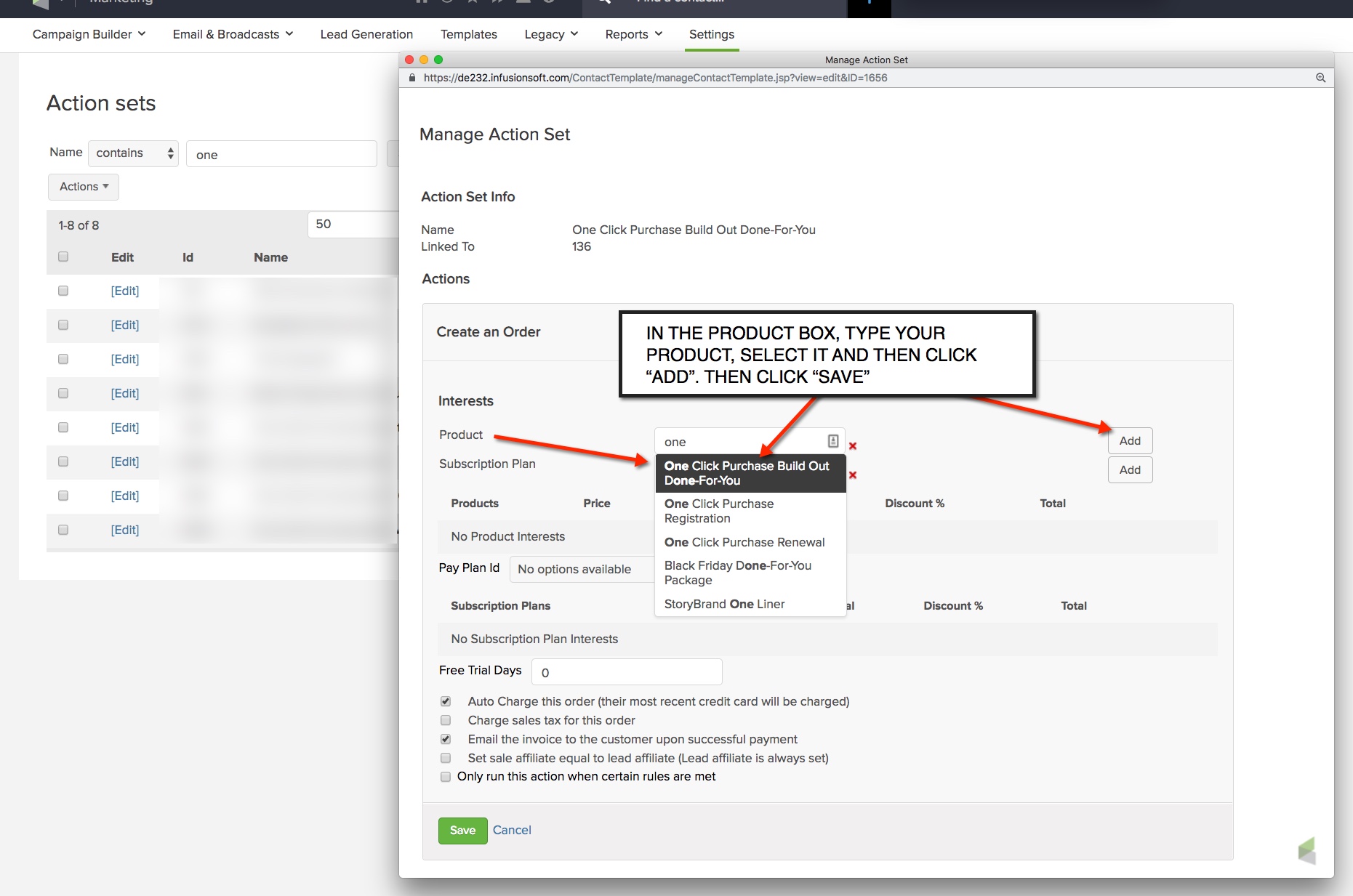Check Only run this action when certain rules are met

tap(446, 777)
